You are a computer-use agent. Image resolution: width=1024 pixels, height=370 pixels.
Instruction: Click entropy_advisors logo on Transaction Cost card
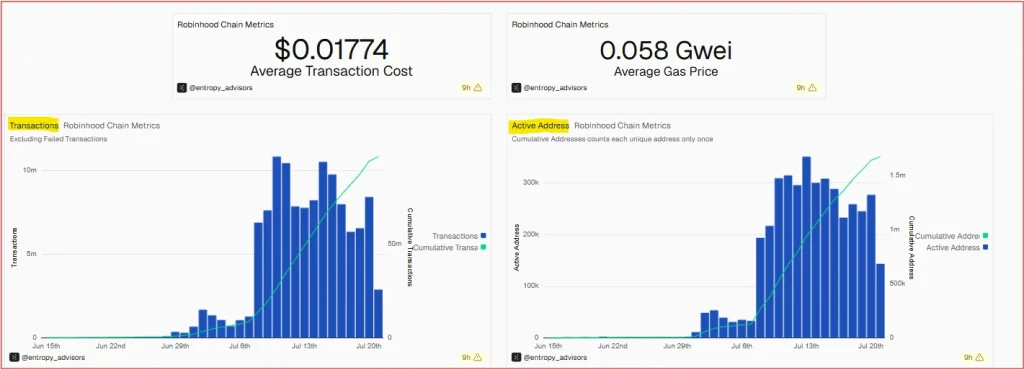pyautogui.click(x=182, y=87)
